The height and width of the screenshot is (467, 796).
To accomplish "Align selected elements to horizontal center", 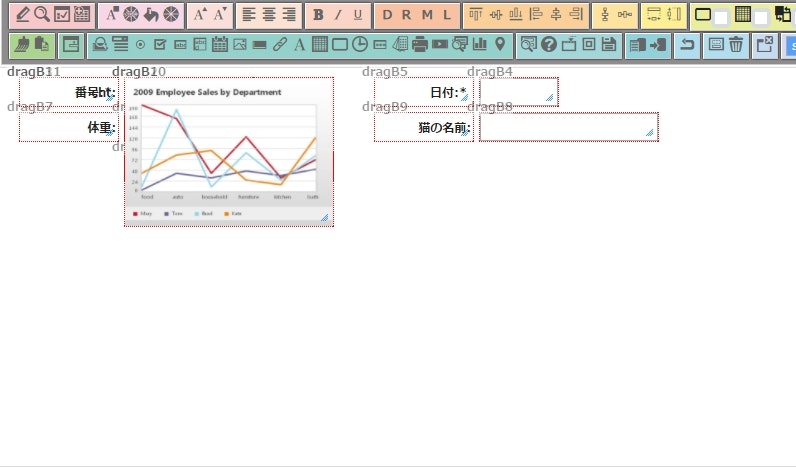I will coord(556,15).
